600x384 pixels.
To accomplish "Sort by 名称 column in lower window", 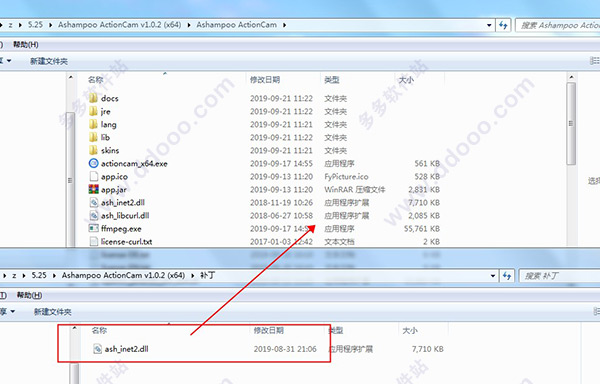I will [x=99, y=330].
